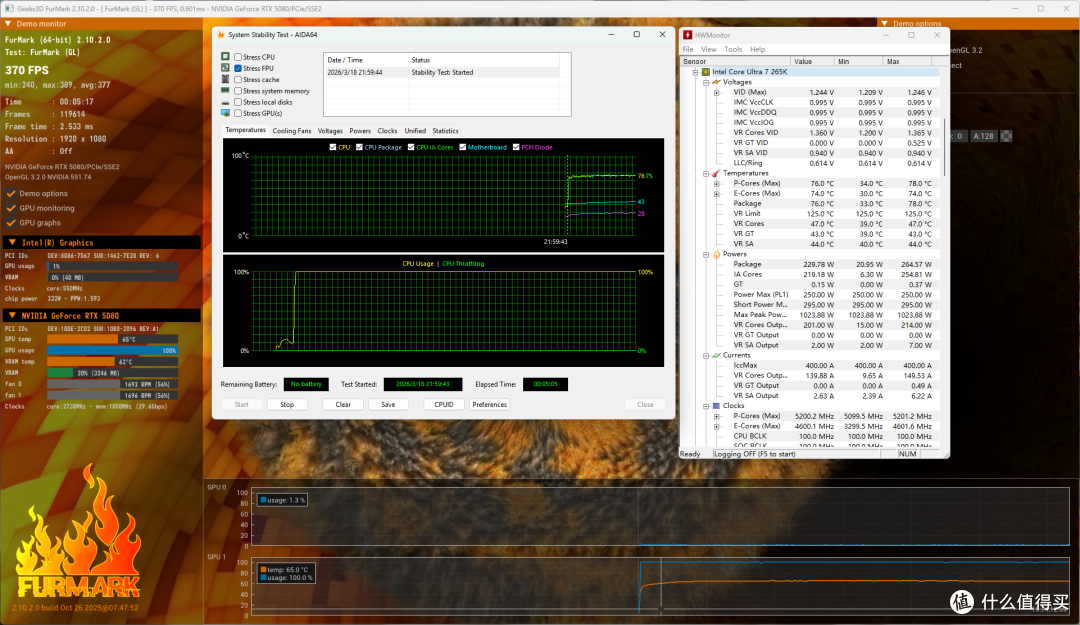The image size is (1080, 625).
Task: Click the FurMark app icon in the title bar
Action: [9, 9]
